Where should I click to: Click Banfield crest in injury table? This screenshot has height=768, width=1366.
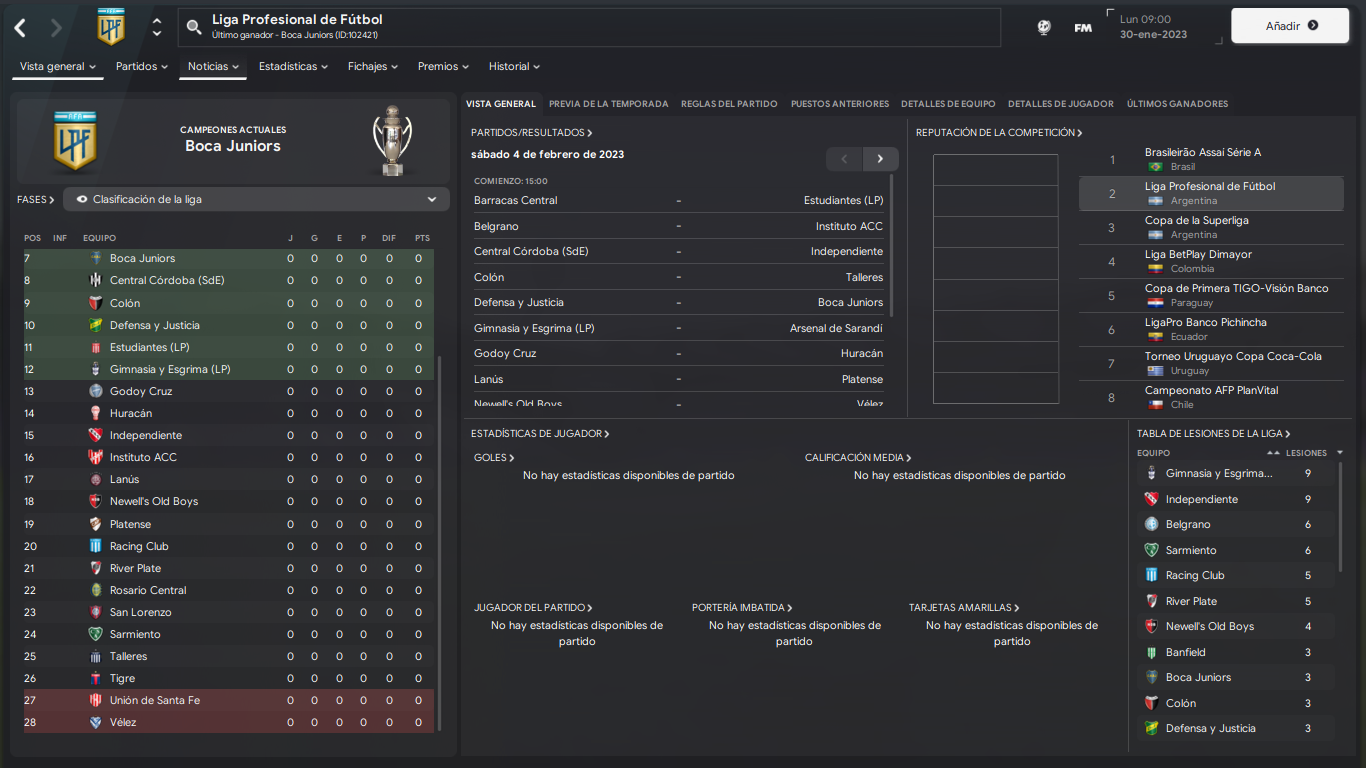[x=1151, y=652]
